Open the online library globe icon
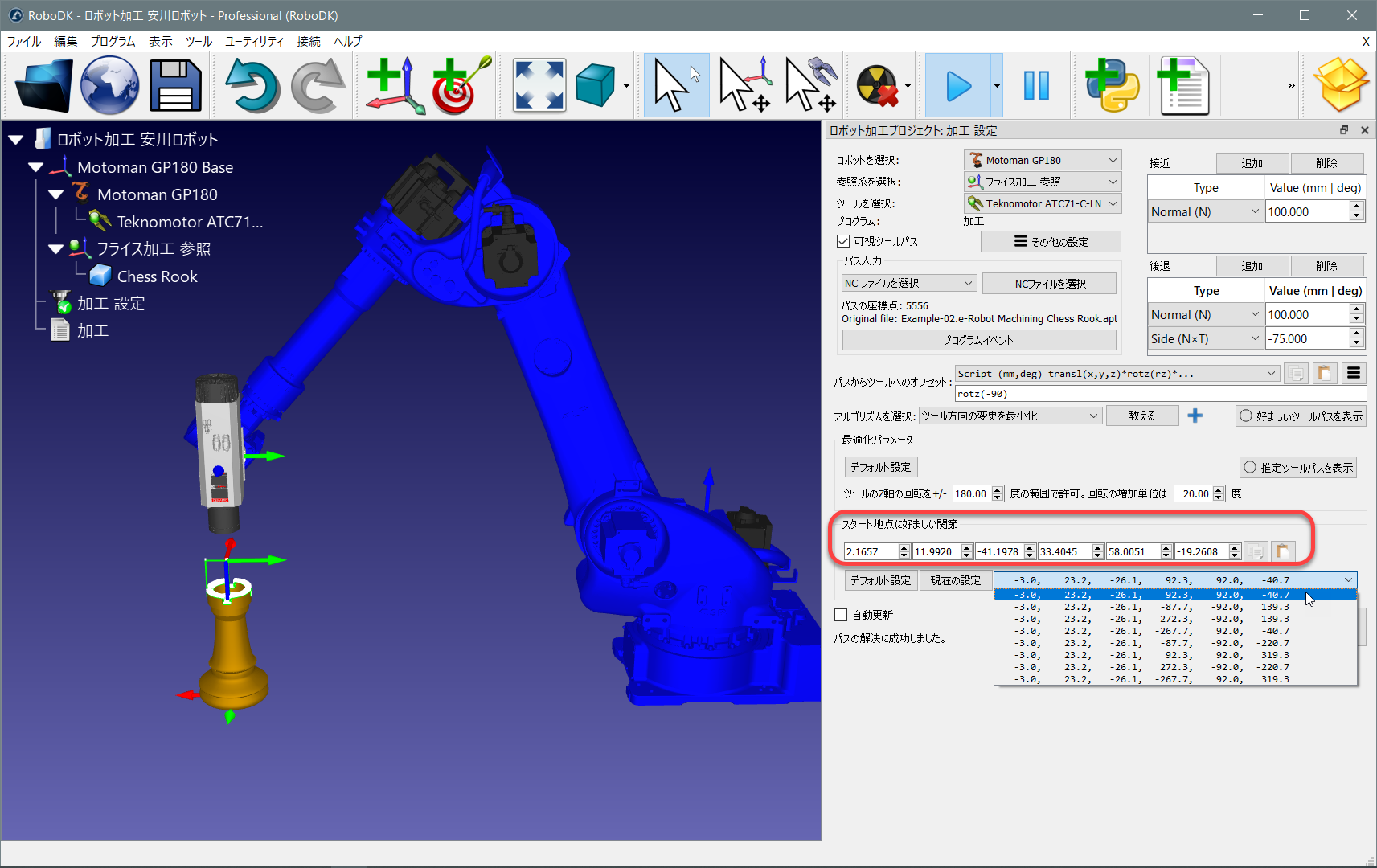Viewport: 1377px width, 868px height. click(x=109, y=86)
